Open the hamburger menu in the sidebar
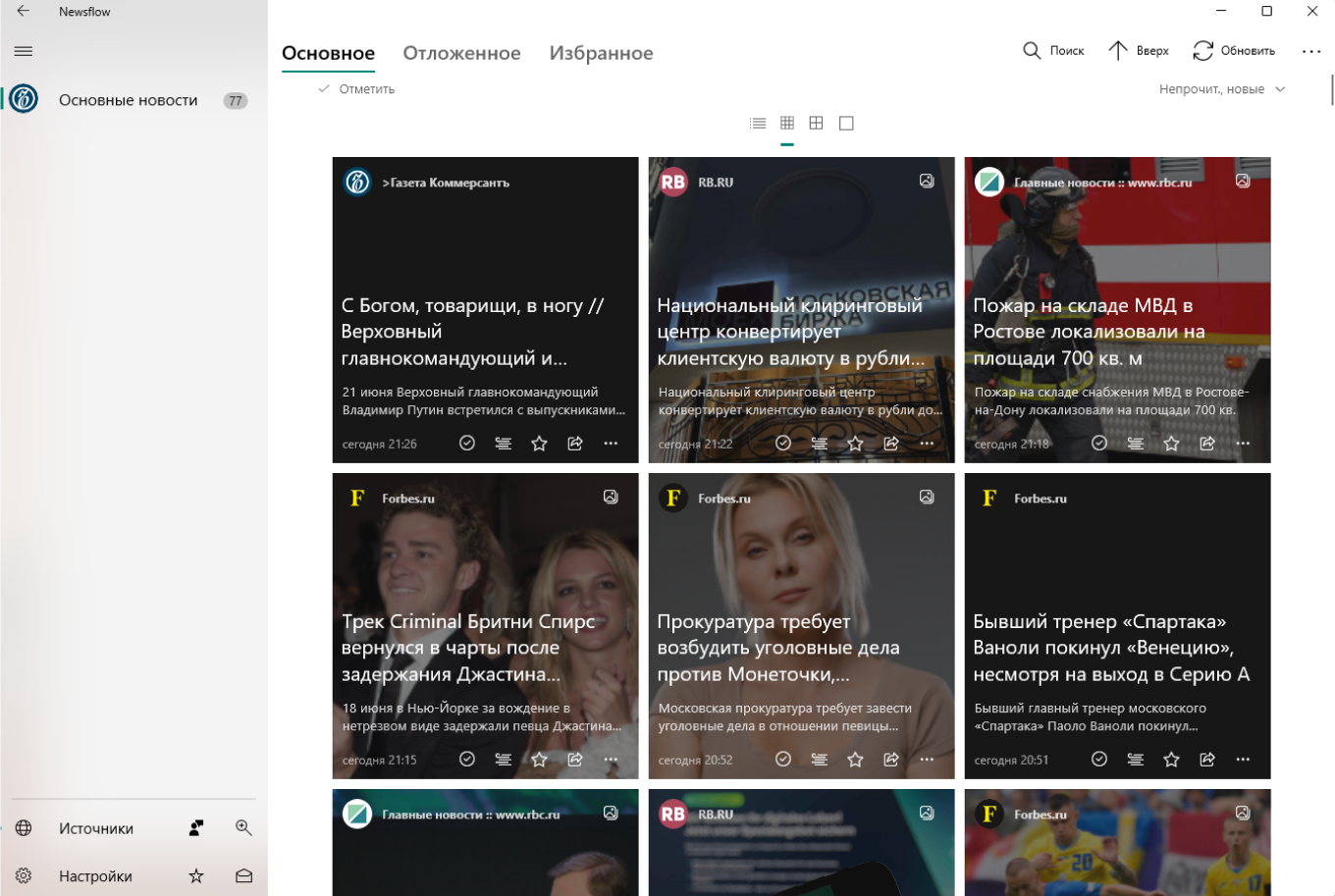Viewport: 1335px width, 896px height. tap(24, 51)
